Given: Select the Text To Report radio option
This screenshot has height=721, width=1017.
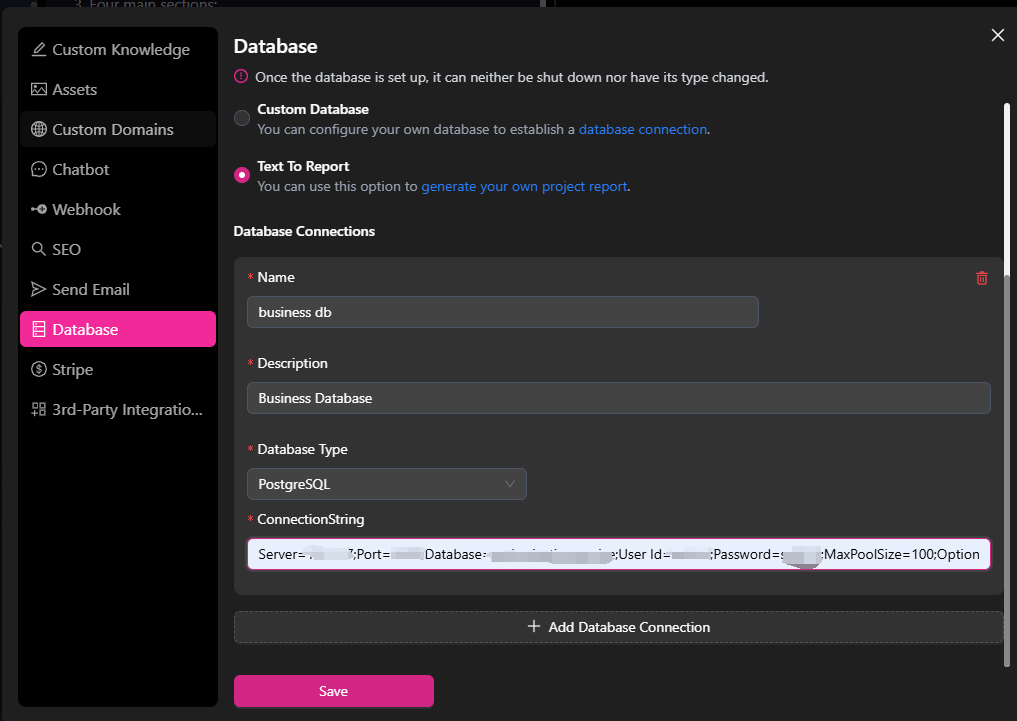Looking at the screenshot, I should point(242,175).
